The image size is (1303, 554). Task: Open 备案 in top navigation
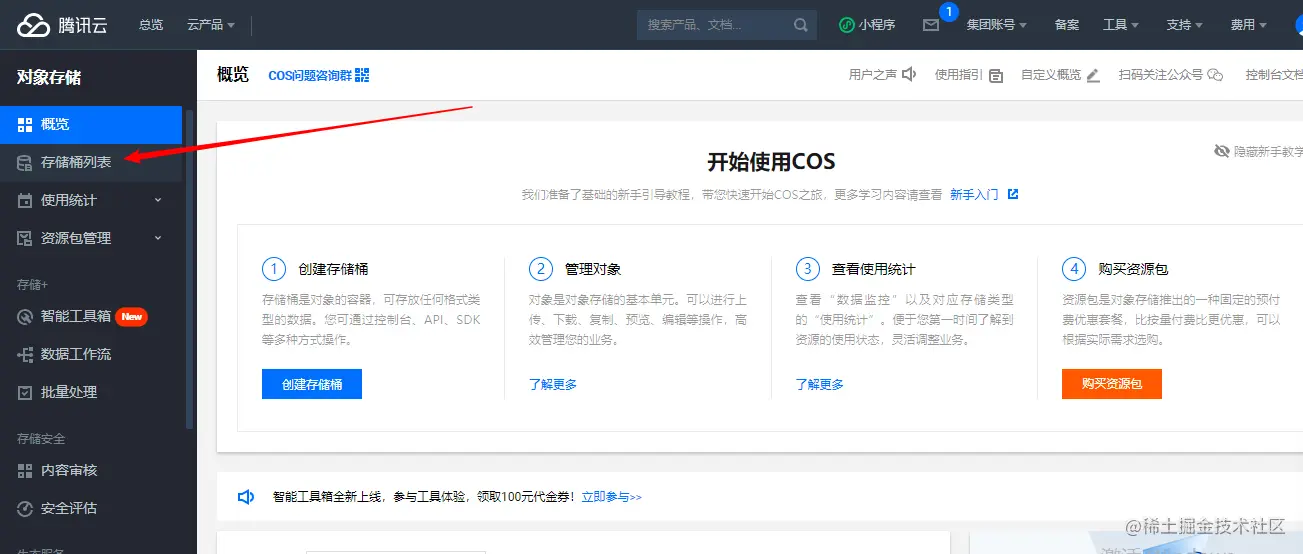pos(1067,25)
